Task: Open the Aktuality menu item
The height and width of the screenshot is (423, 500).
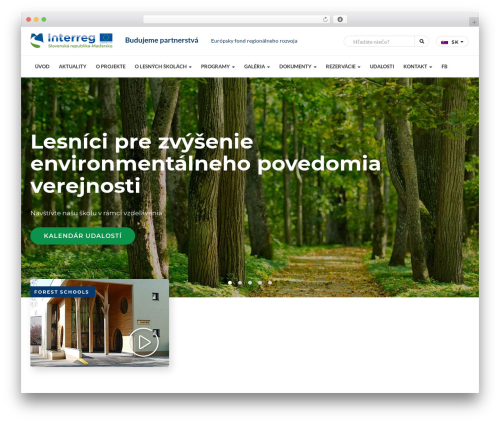Action: coord(72,67)
